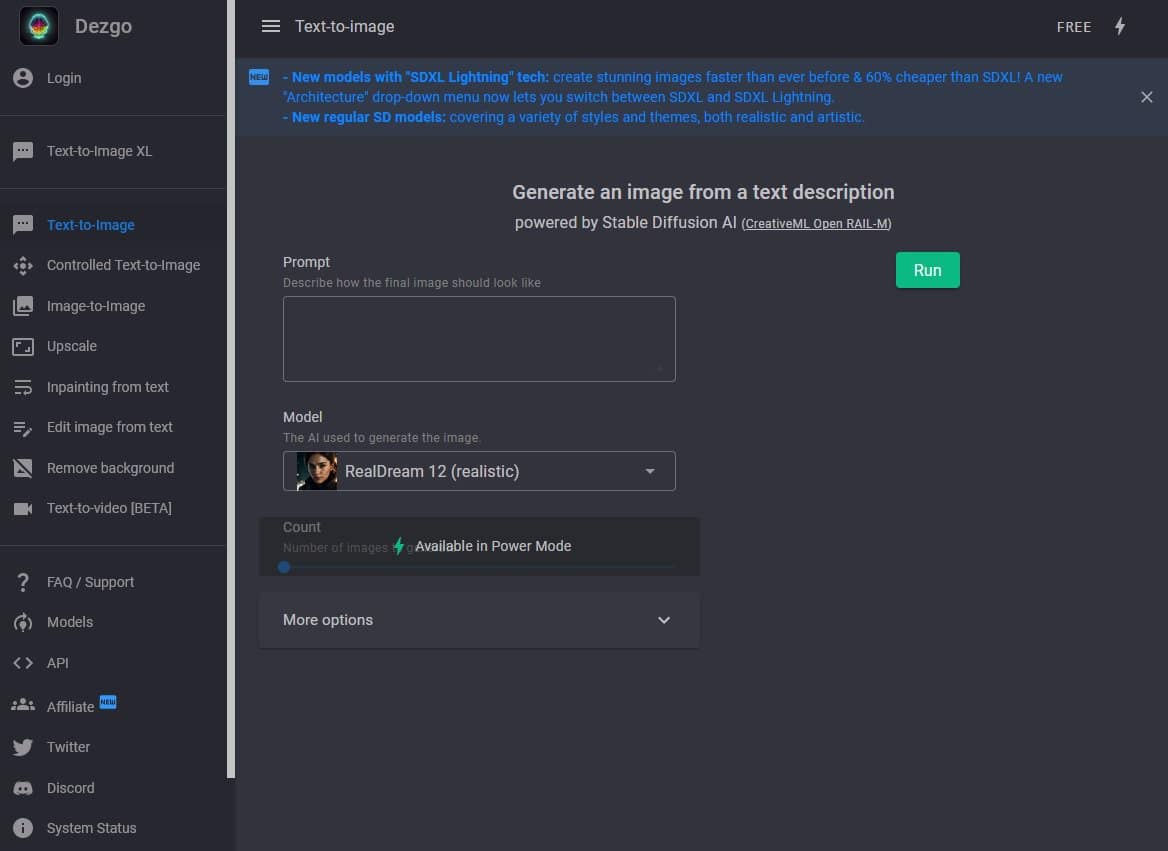Image resolution: width=1168 pixels, height=851 pixels.
Task: Open the CreativeML Open RAIL-M license link
Action: 816,224
